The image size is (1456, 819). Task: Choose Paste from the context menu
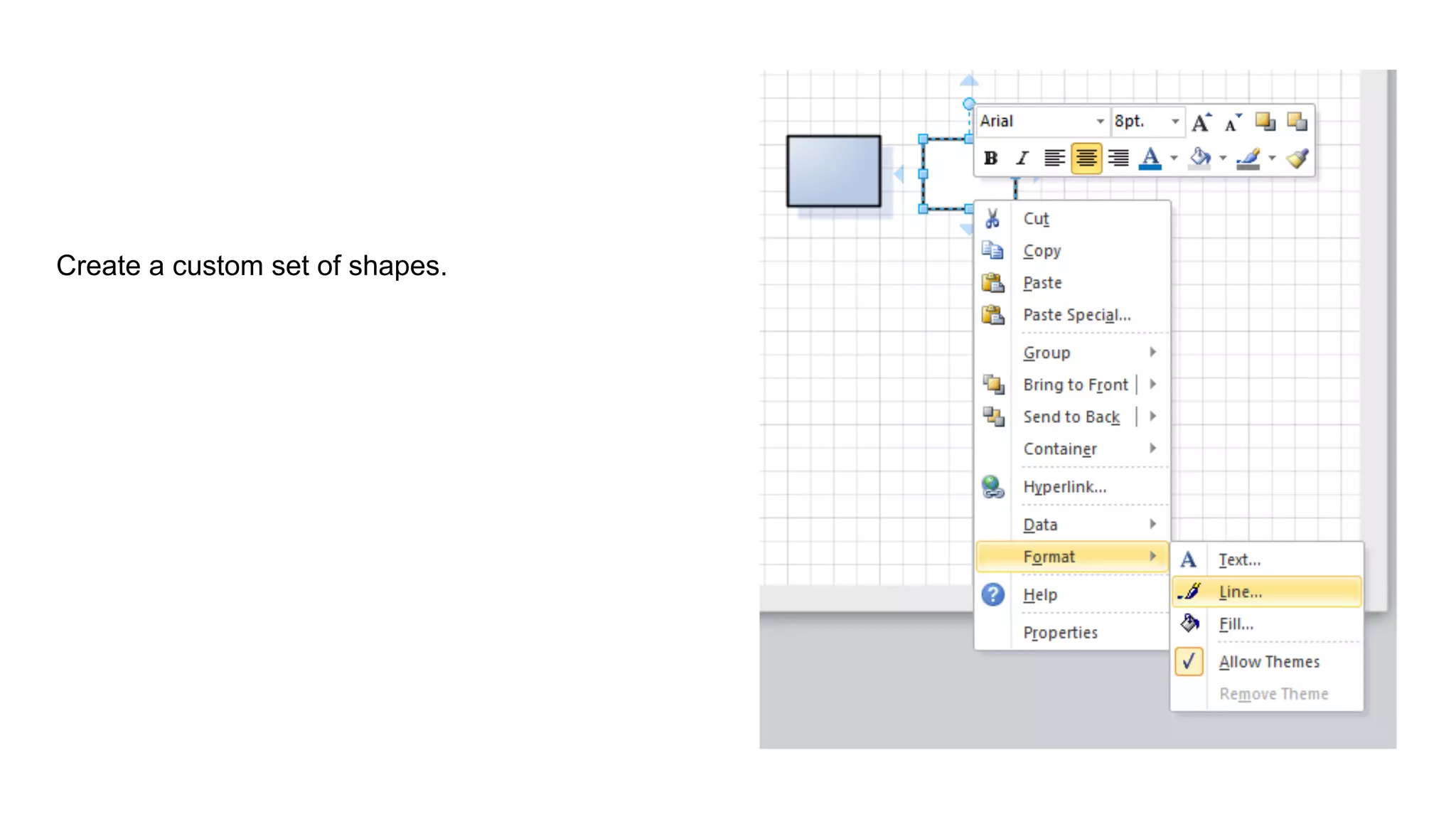[x=1071, y=283]
